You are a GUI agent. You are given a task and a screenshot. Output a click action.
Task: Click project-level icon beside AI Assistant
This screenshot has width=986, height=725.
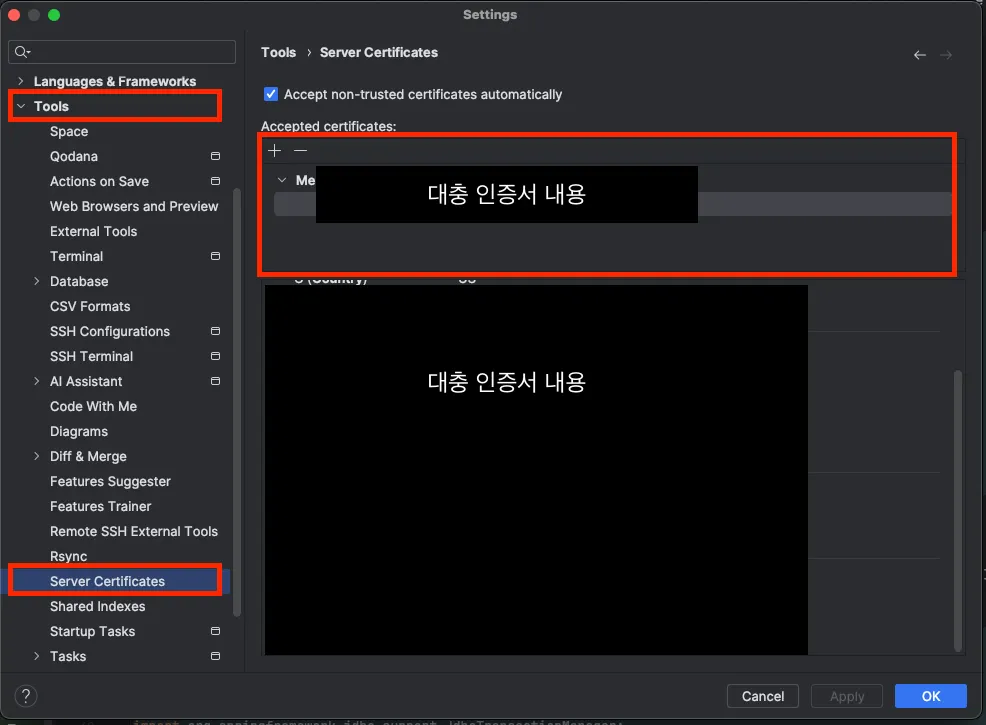[215, 381]
